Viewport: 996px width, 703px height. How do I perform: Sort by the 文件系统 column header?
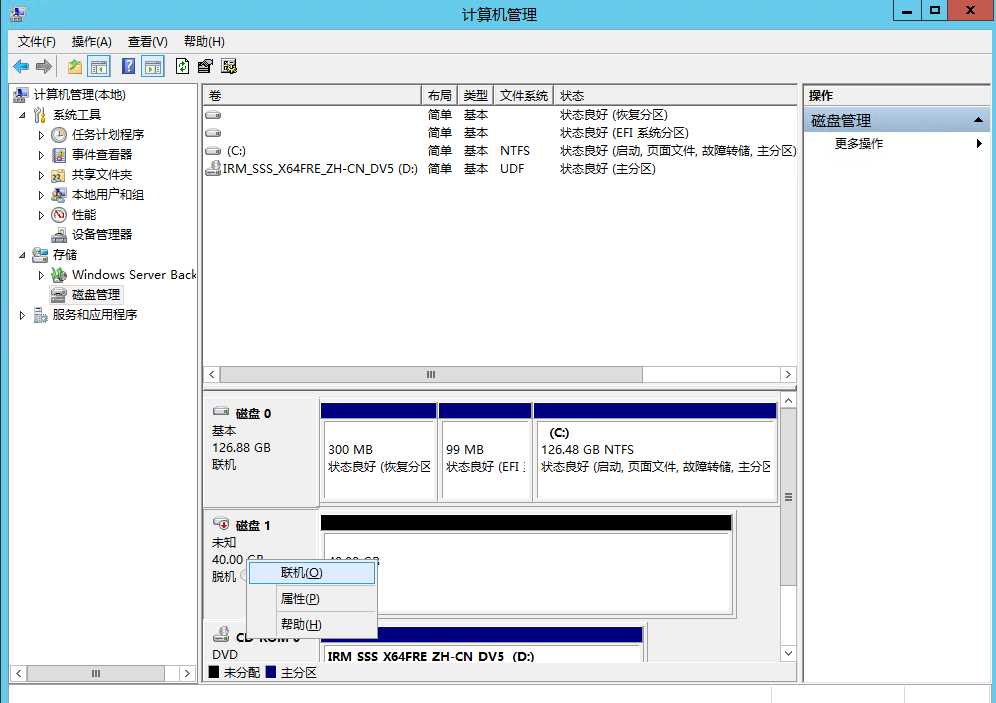[524, 95]
